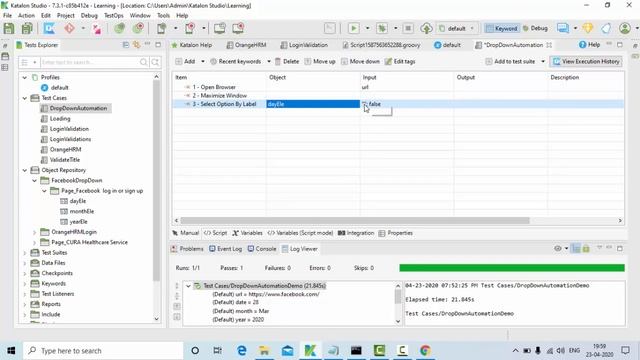Screen dimensions: 640x360
Task: Click the green Spy Web globe icon
Action: pyautogui.click(x=119, y=28)
